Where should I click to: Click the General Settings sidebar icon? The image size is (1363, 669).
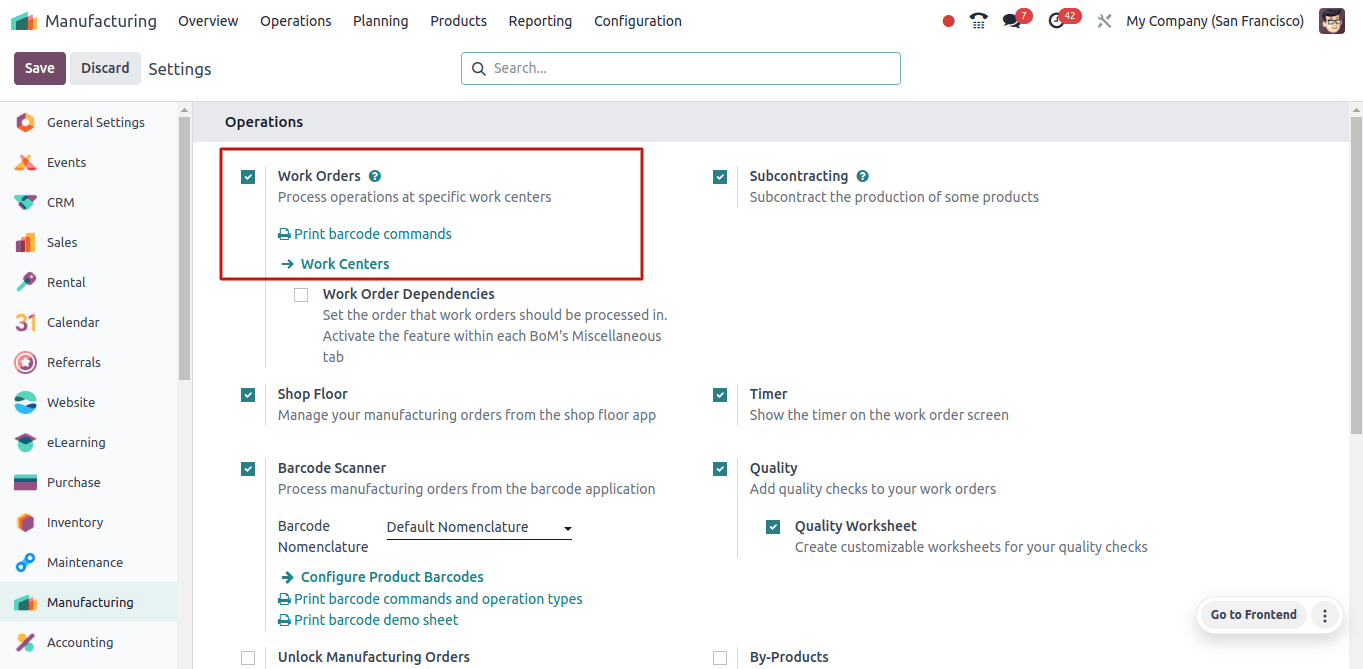pyautogui.click(x=26, y=122)
